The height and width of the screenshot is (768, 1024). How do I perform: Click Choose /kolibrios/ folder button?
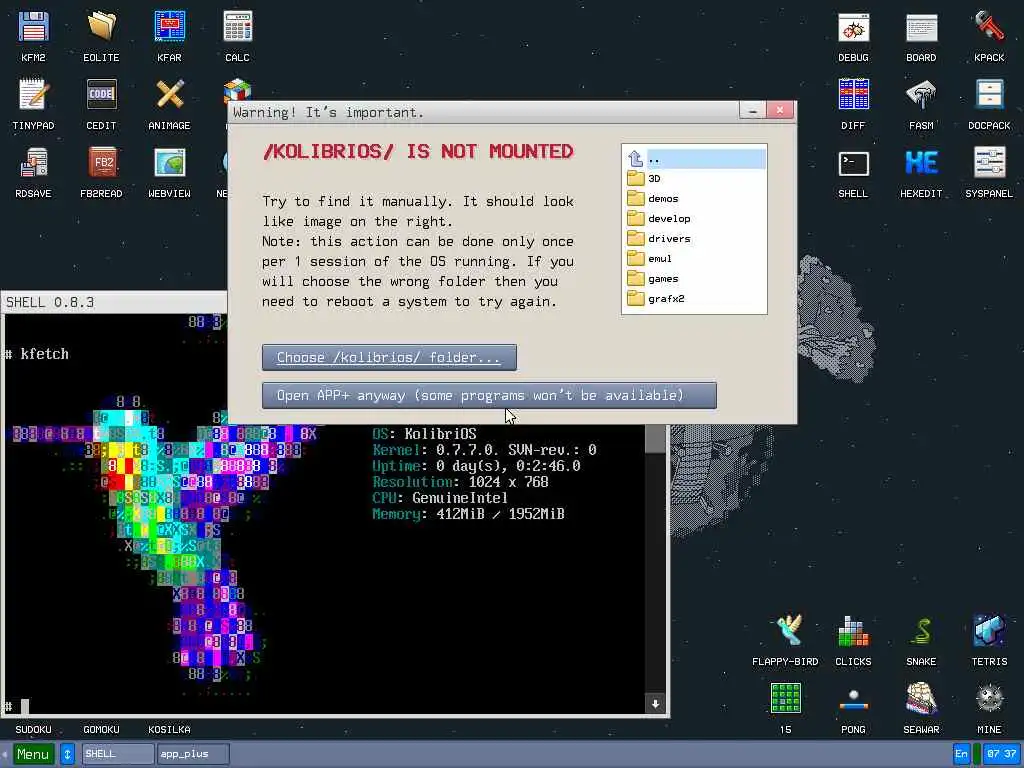[x=389, y=357]
